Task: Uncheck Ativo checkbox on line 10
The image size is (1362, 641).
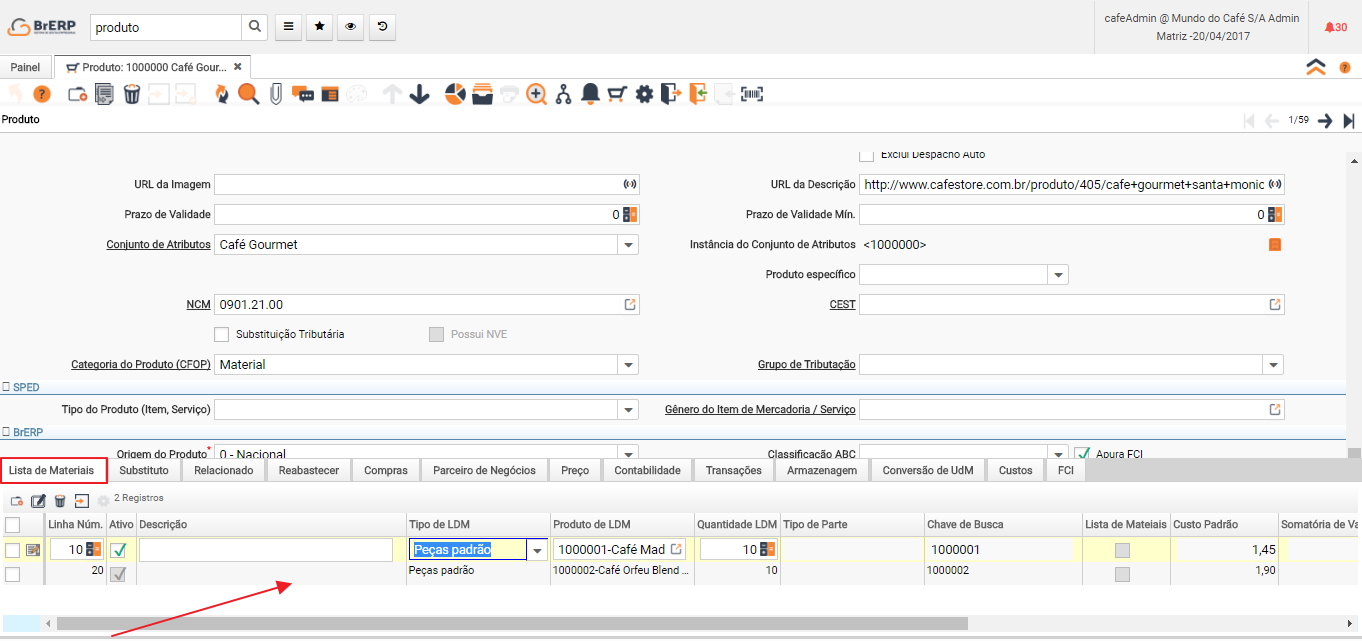Action: (118, 550)
